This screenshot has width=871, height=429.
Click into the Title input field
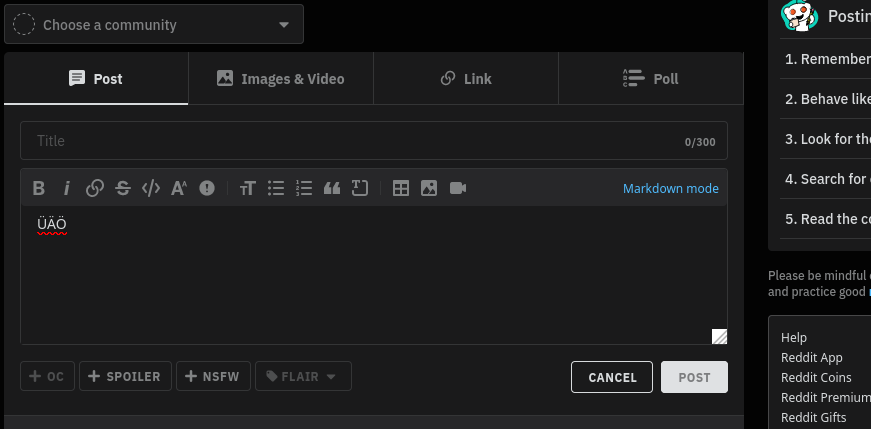374,141
